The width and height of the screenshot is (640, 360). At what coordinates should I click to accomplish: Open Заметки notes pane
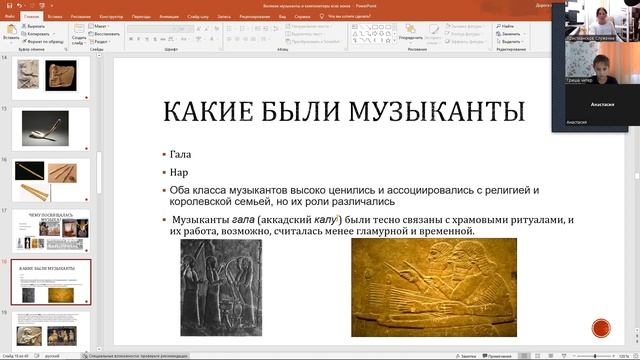coord(466,356)
